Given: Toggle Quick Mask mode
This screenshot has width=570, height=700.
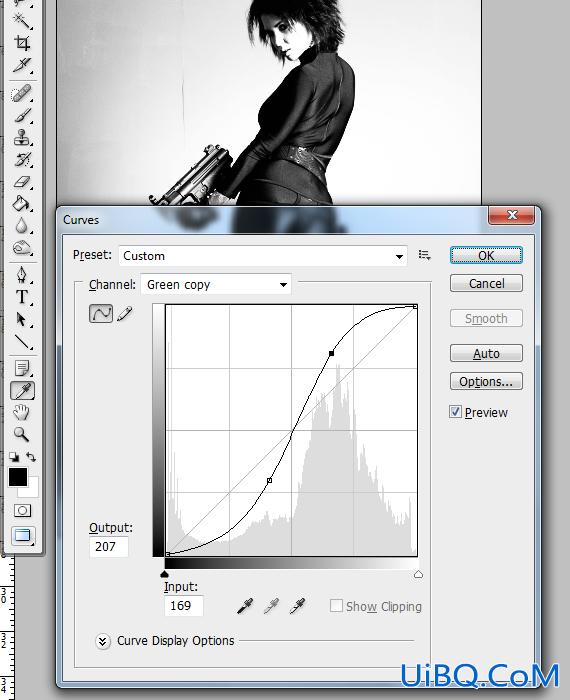Looking at the screenshot, I should [x=22, y=510].
